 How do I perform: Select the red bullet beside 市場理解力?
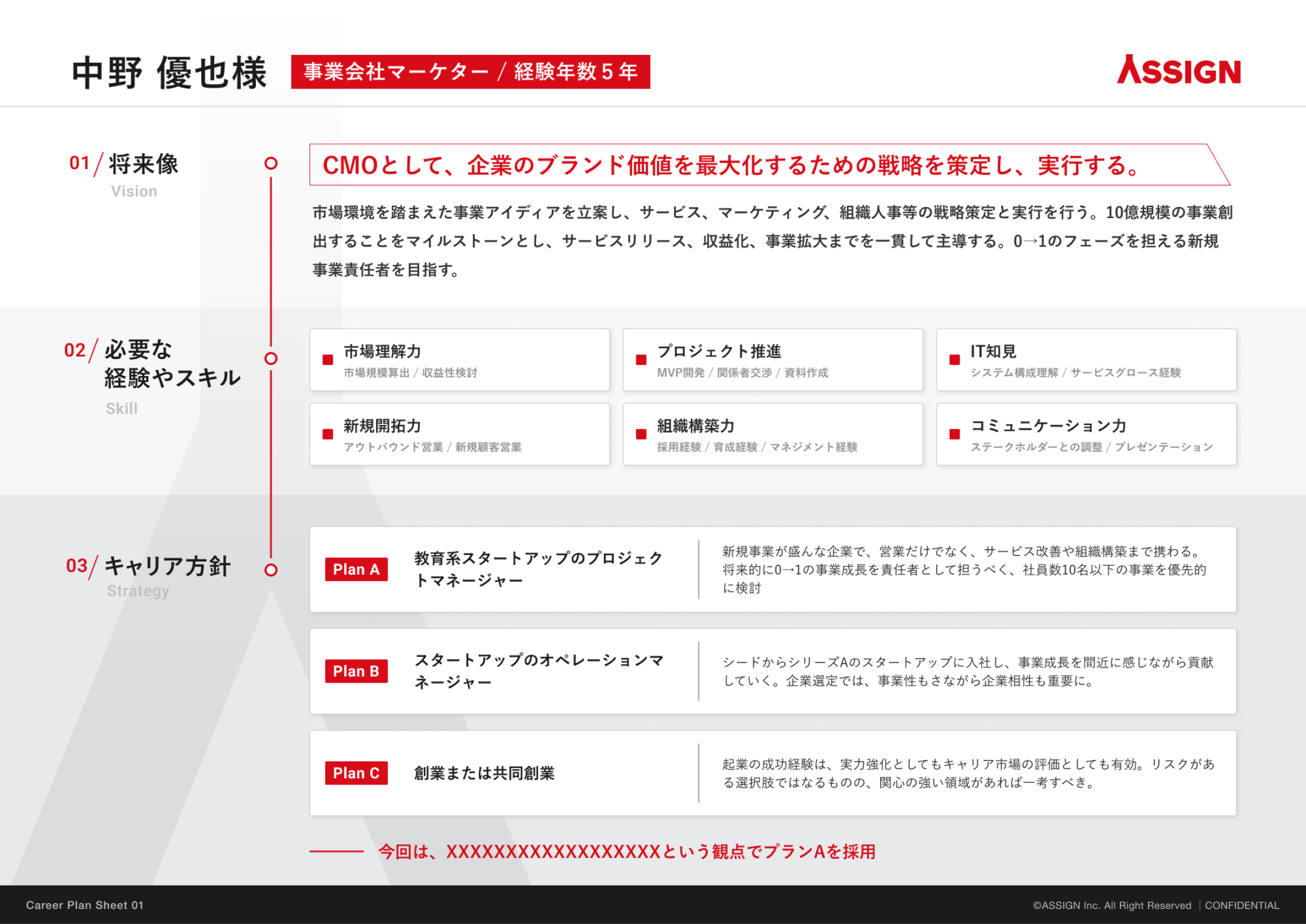[x=327, y=361]
